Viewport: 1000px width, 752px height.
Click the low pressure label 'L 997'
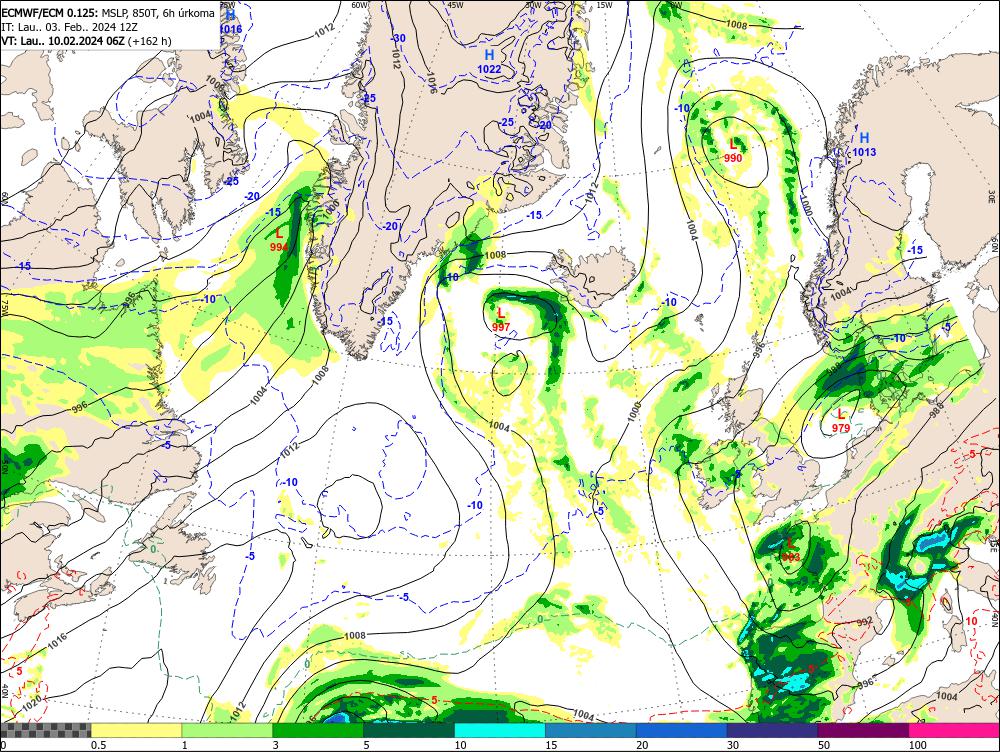tap(501, 320)
